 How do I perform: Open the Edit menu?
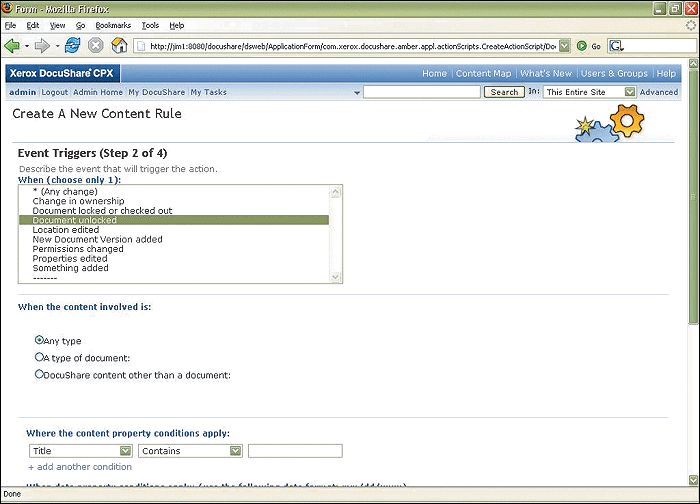click(33, 25)
